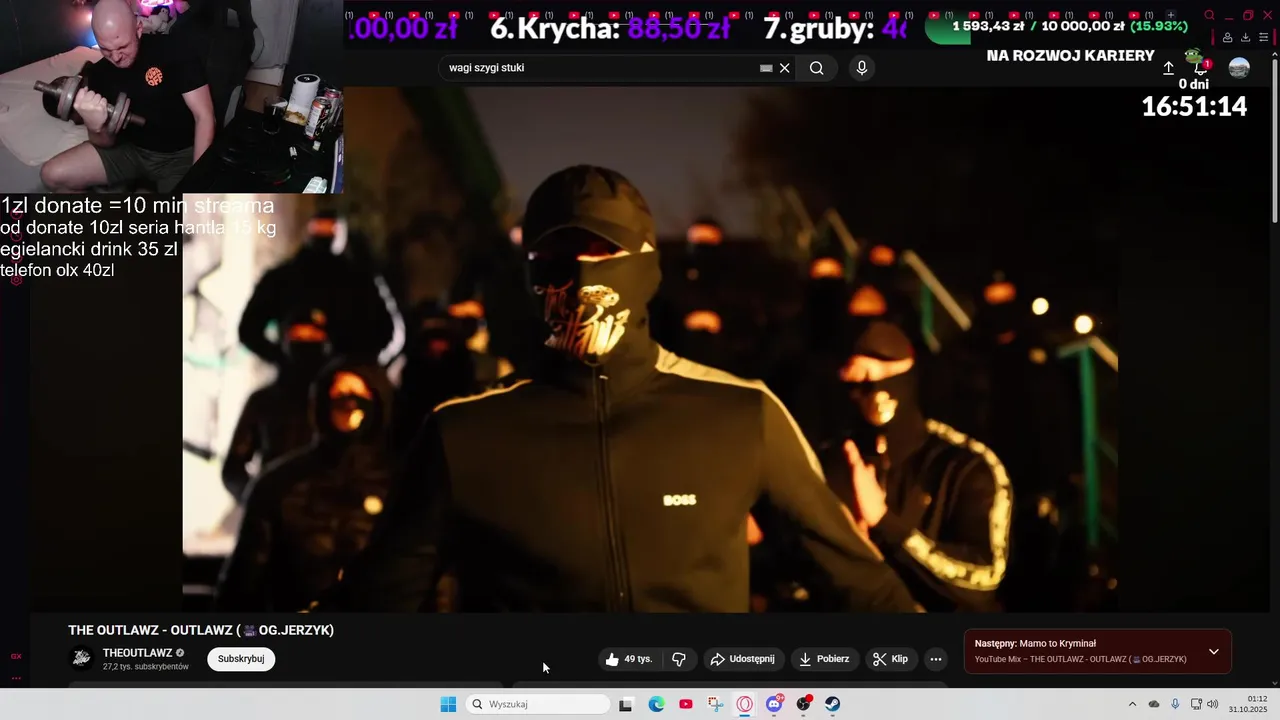Open THEOUTLAWZ channel avatar
Viewport: 1280px width, 720px height.
(82, 658)
